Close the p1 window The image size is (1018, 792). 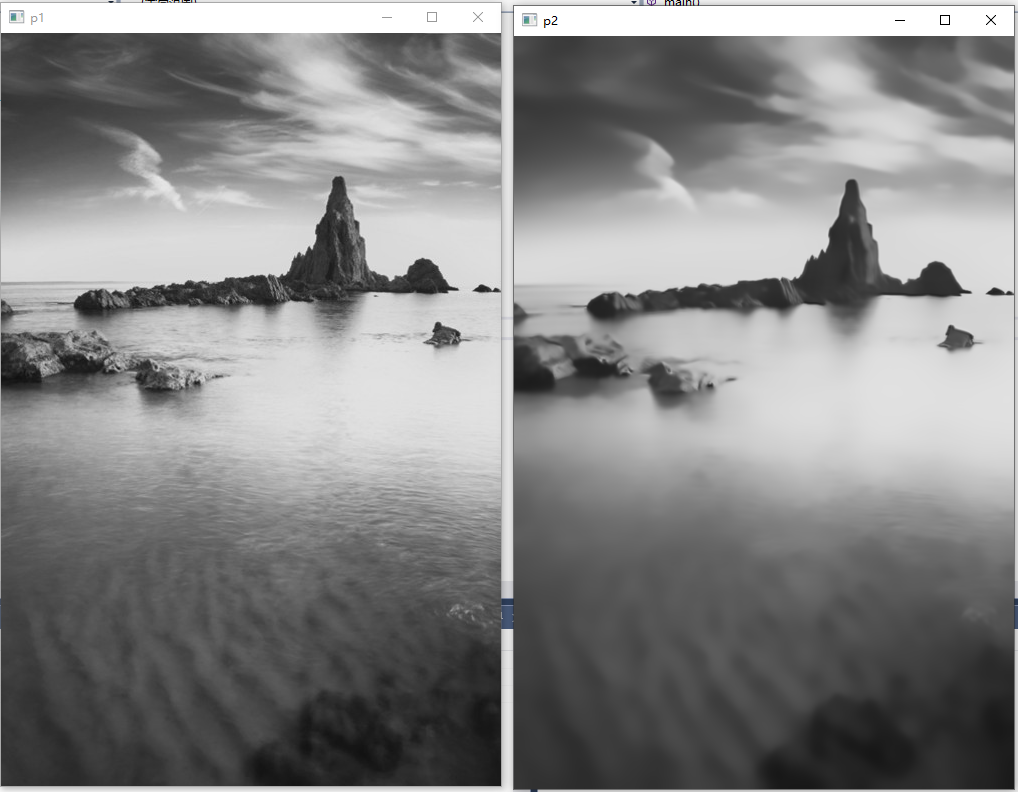coord(478,18)
